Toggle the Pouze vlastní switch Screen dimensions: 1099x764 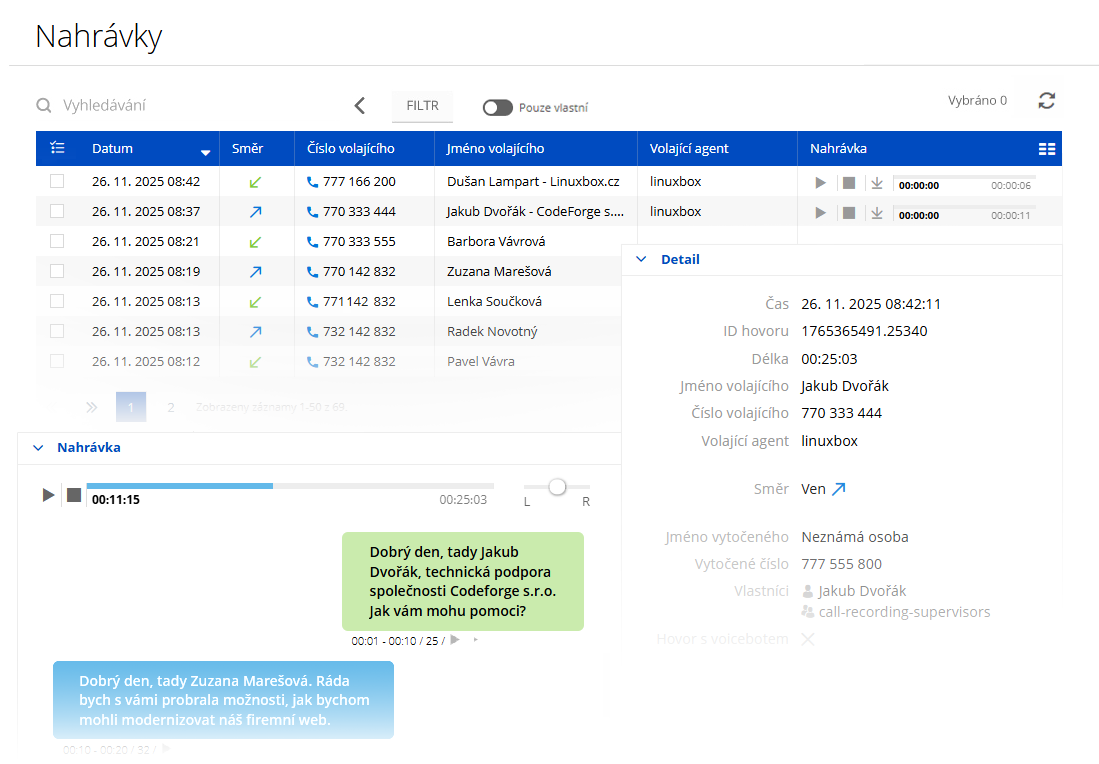pyautogui.click(x=497, y=107)
